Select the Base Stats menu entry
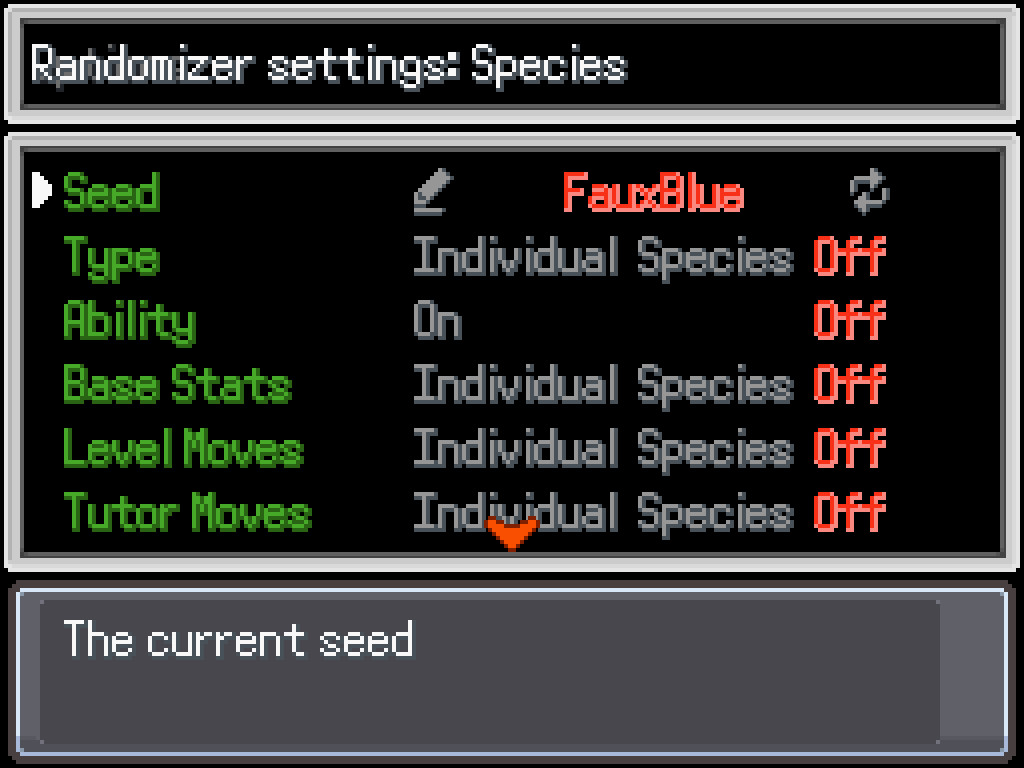The image size is (1024, 768). [177, 385]
